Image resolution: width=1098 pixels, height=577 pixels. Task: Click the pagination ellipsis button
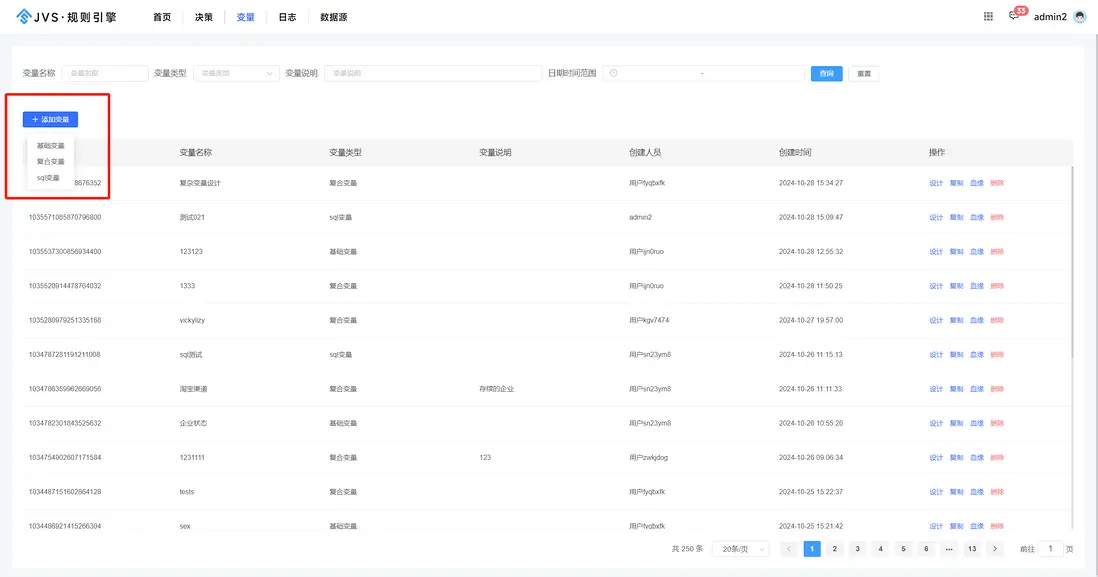tap(949, 549)
